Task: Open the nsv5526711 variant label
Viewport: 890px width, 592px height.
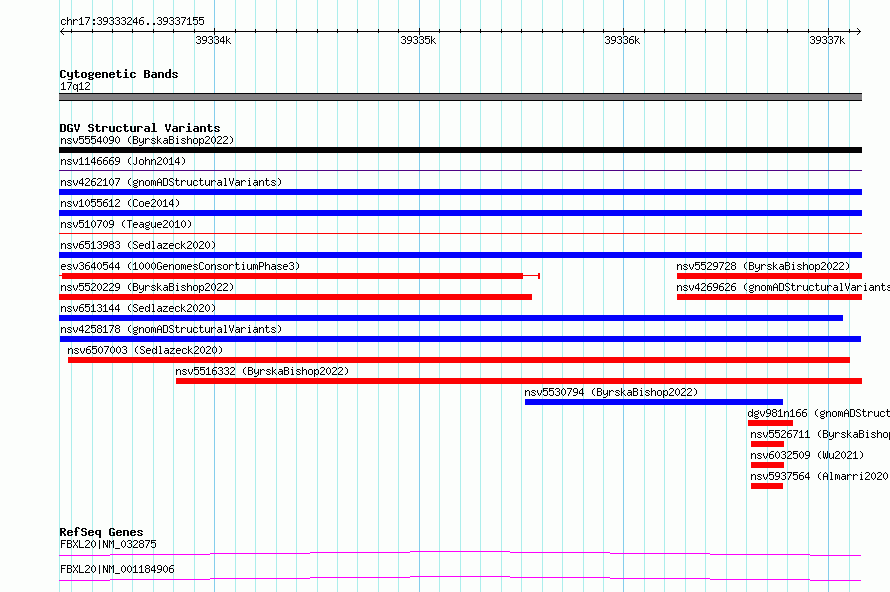Action: pyautogui.click(x=820, y=434)
